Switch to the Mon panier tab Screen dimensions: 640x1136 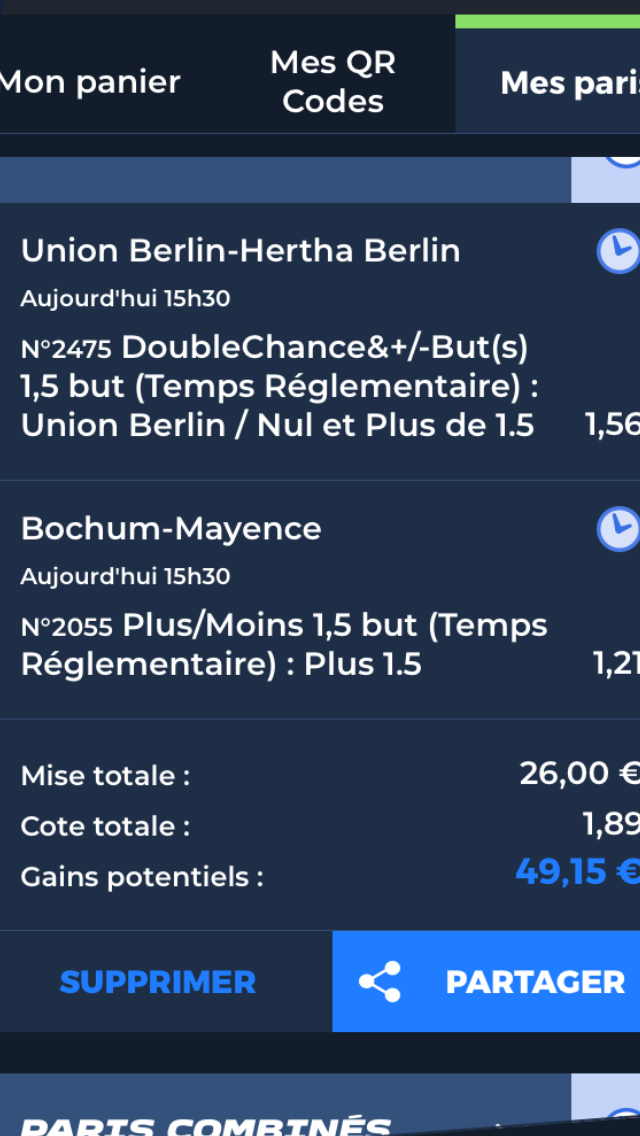click(90, 82)
